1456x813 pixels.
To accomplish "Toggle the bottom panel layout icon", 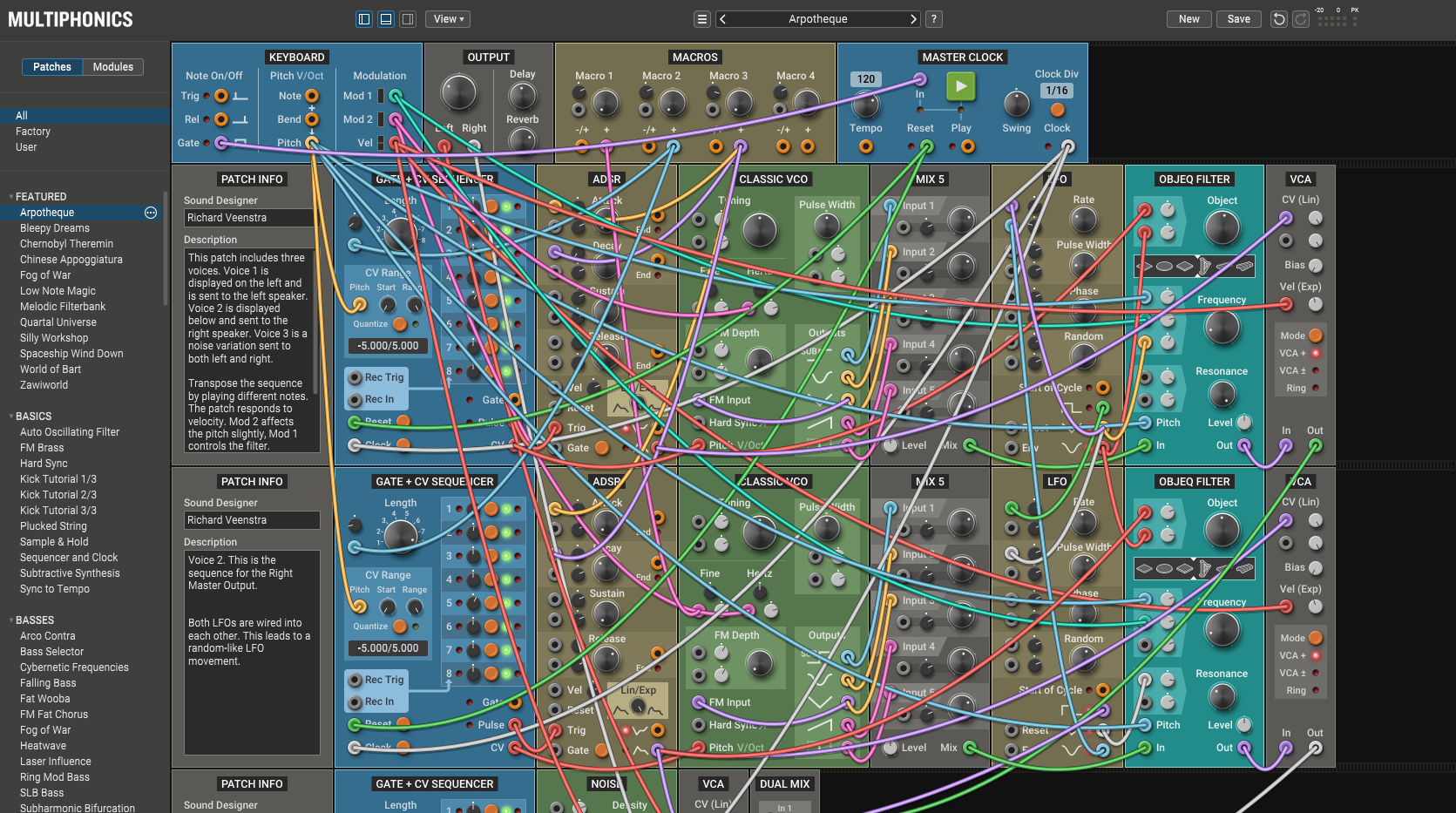I will pos(386,19).
